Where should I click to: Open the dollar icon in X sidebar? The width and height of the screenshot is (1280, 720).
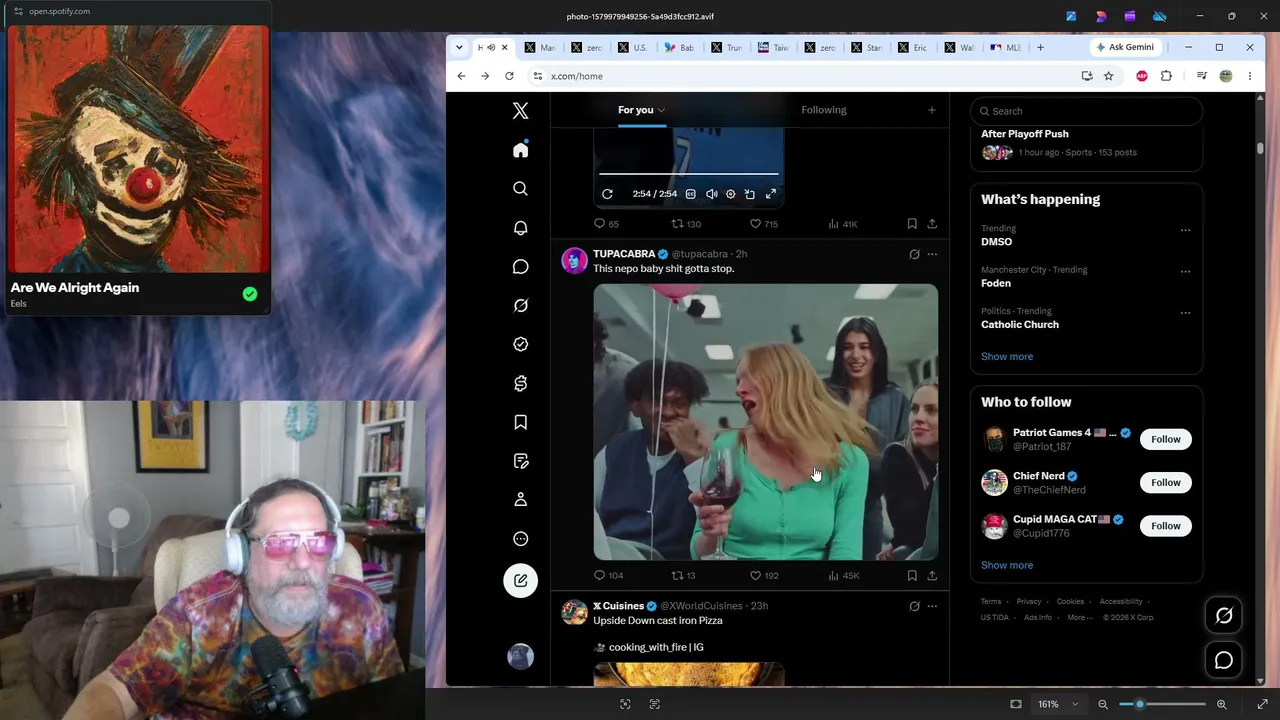coord(520,383)
